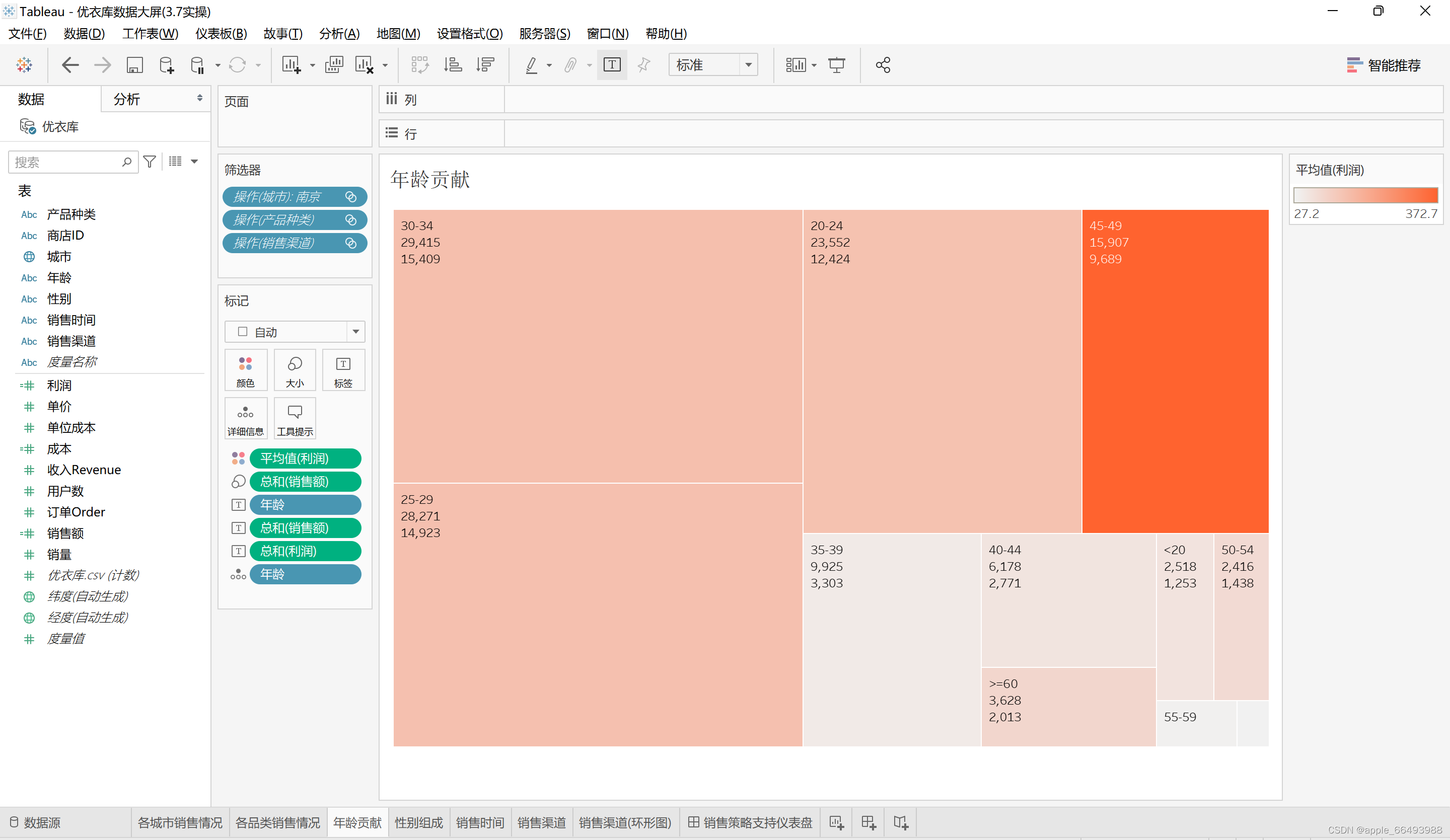This screenshot has width=1450, height=840.
Task: Expand the 自动 mark type dropdown
Action: (x=355, y=331)
